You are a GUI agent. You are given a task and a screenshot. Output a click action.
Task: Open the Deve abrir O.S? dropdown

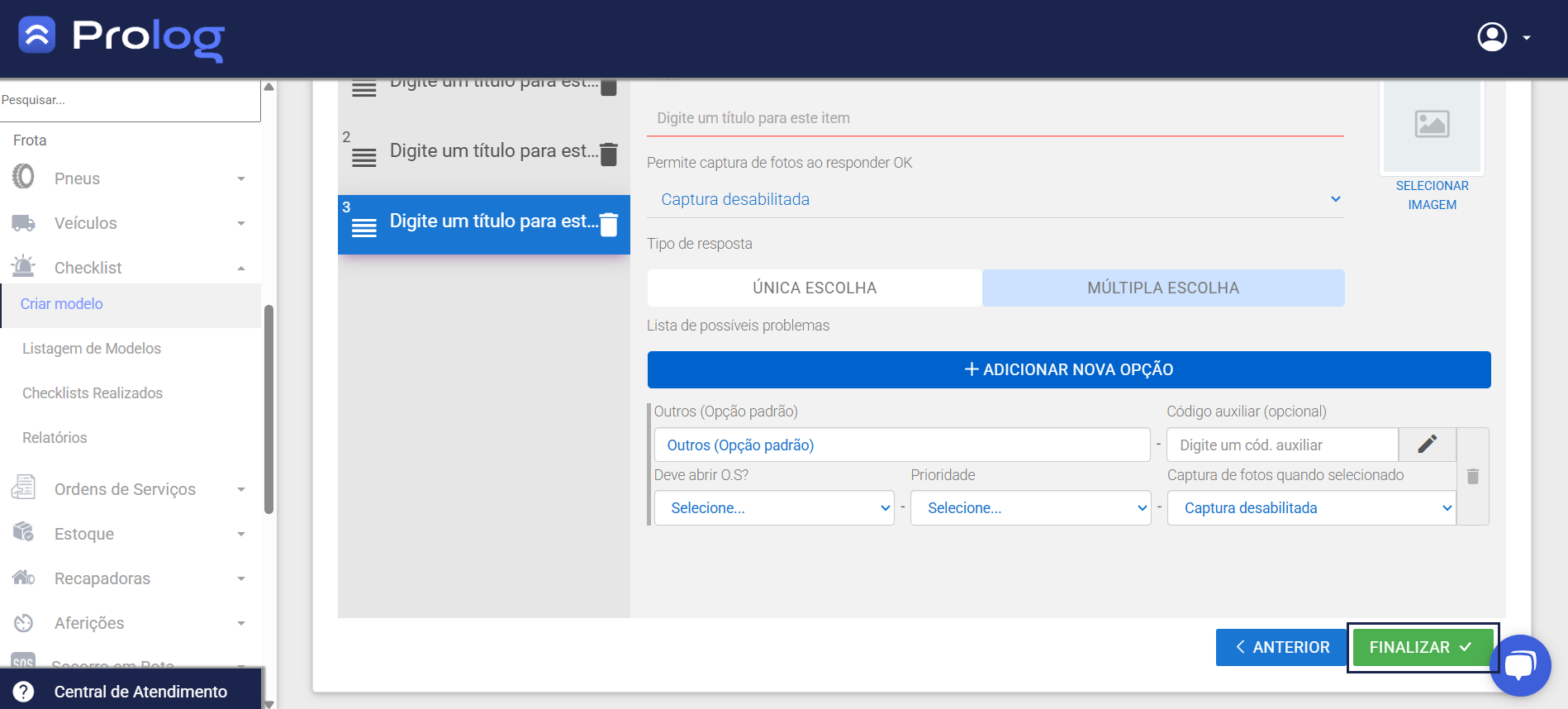774,508
